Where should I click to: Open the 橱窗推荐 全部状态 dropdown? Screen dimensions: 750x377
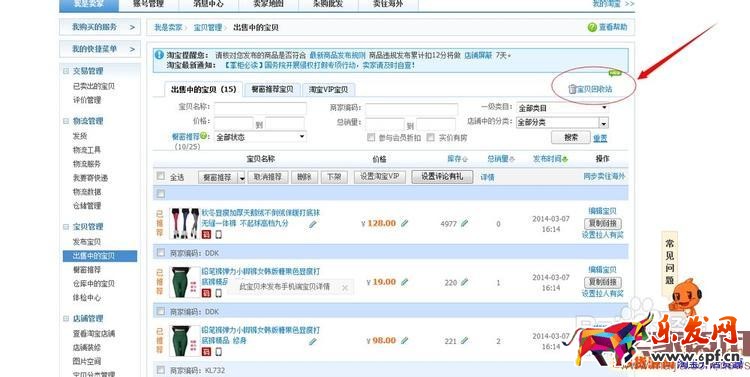tap(260, 137)
